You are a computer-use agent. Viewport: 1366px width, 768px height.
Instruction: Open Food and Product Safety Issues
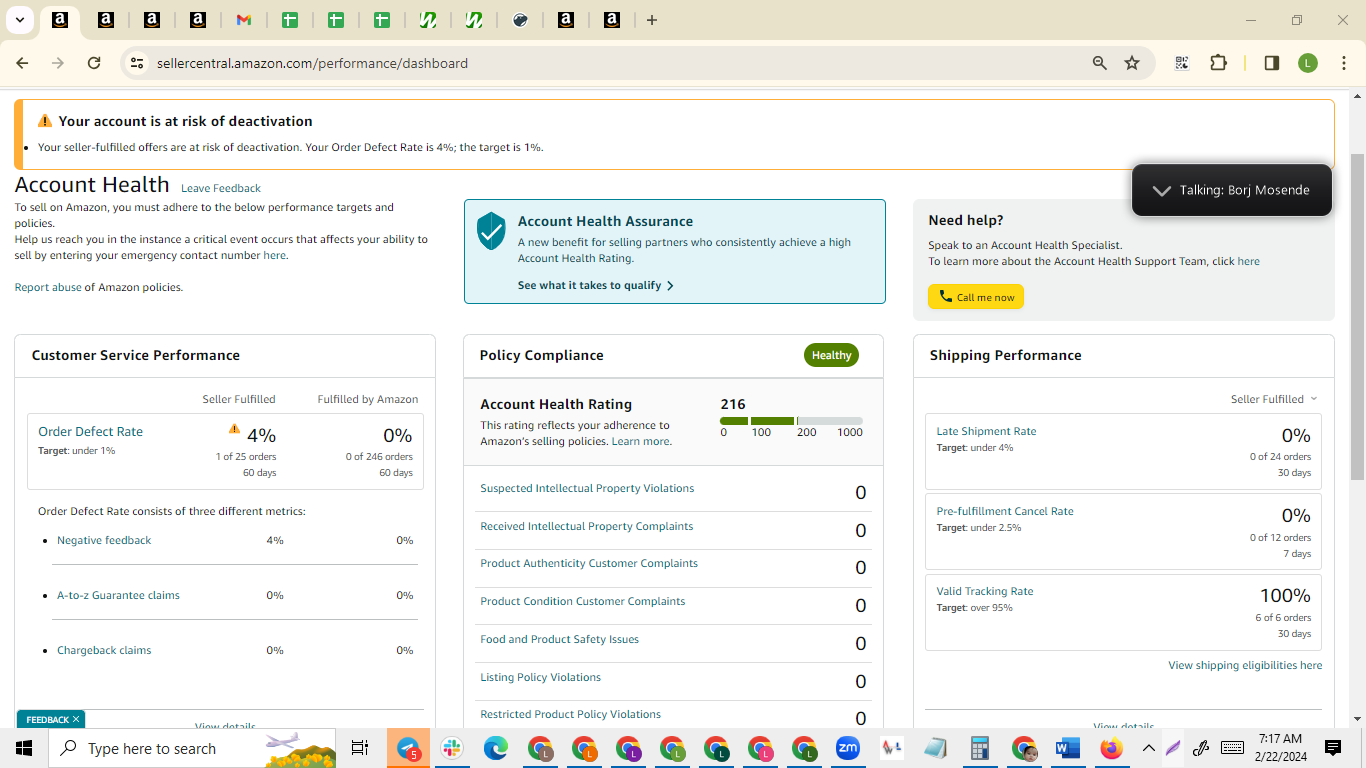(x=559, y=639)
